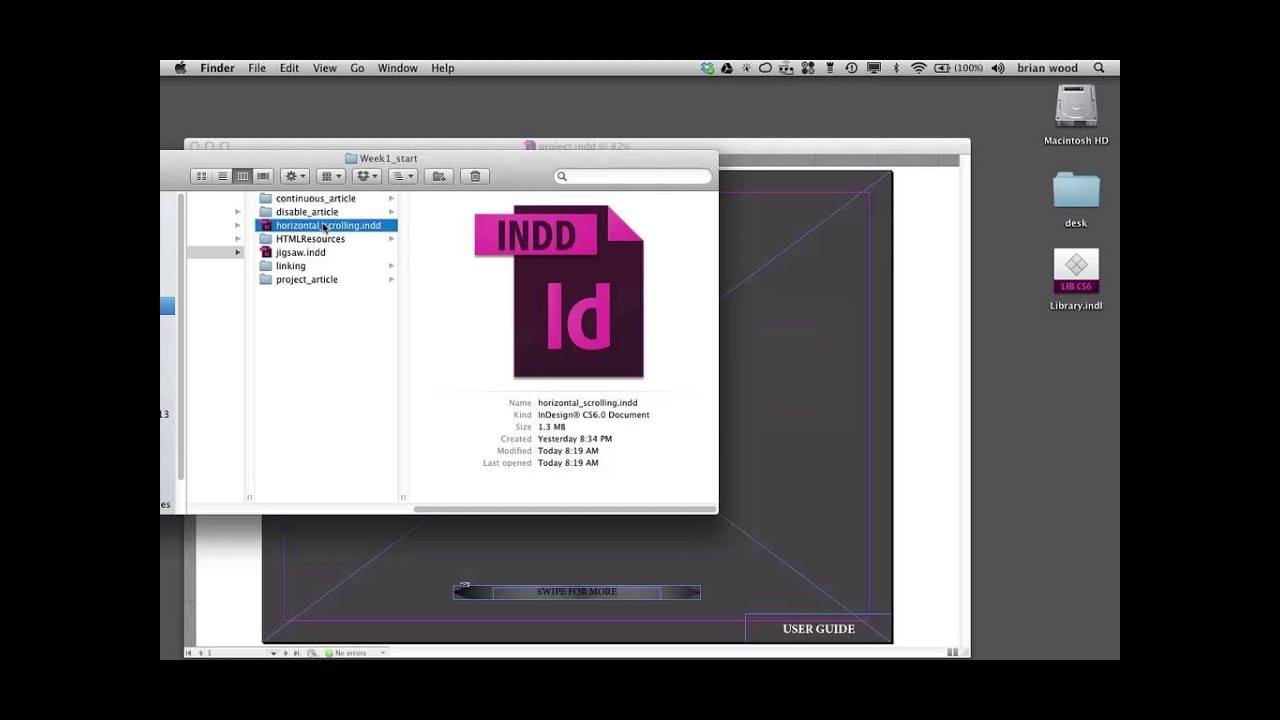Screen dimensions: 1280x720
Task: Select the HTMLResources folder
Action: (x=326, y=239)
